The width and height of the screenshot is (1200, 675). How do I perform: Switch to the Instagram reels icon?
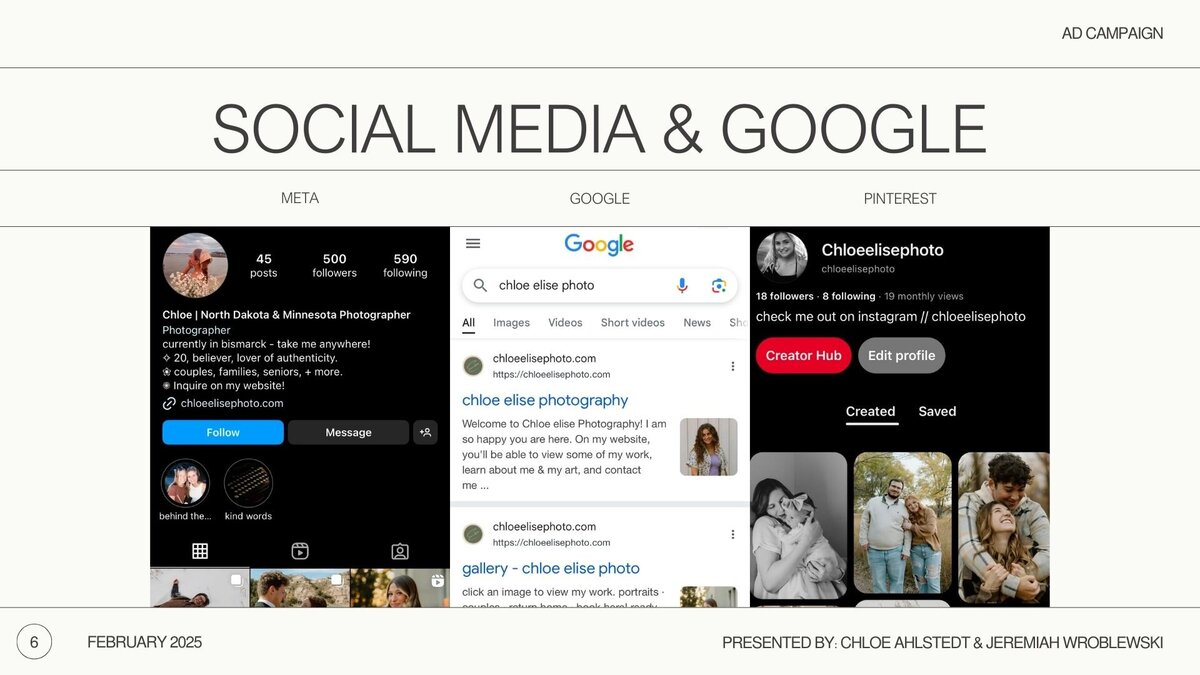pyautogui.click(x=300, y=551)
